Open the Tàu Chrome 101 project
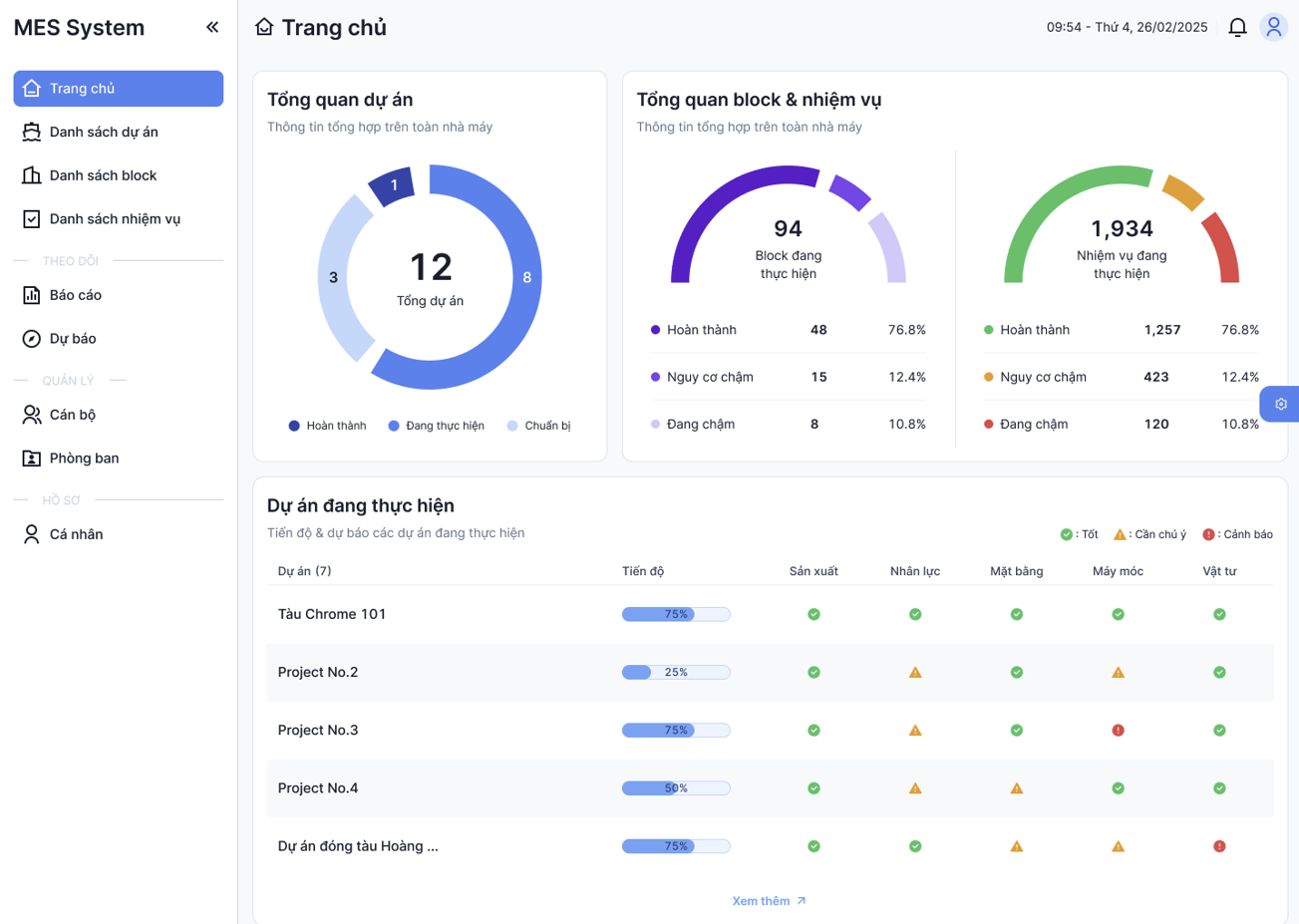 pos(332,614)
